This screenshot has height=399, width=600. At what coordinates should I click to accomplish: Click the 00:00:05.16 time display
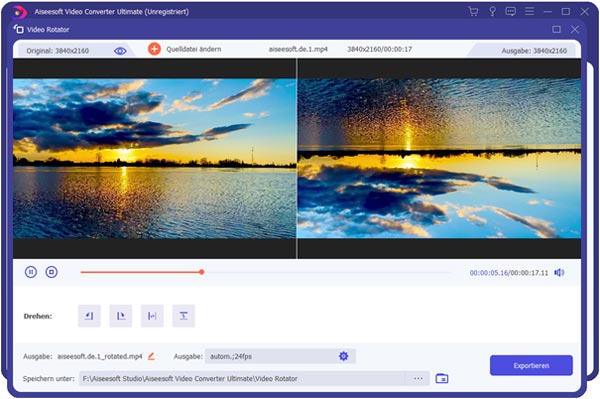(489, 273)
